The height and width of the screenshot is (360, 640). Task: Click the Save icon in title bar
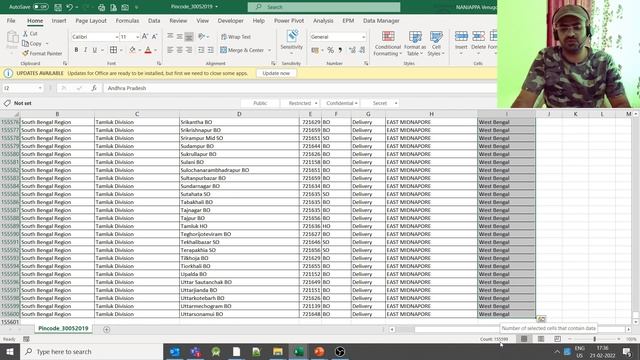tap(58, 7)
